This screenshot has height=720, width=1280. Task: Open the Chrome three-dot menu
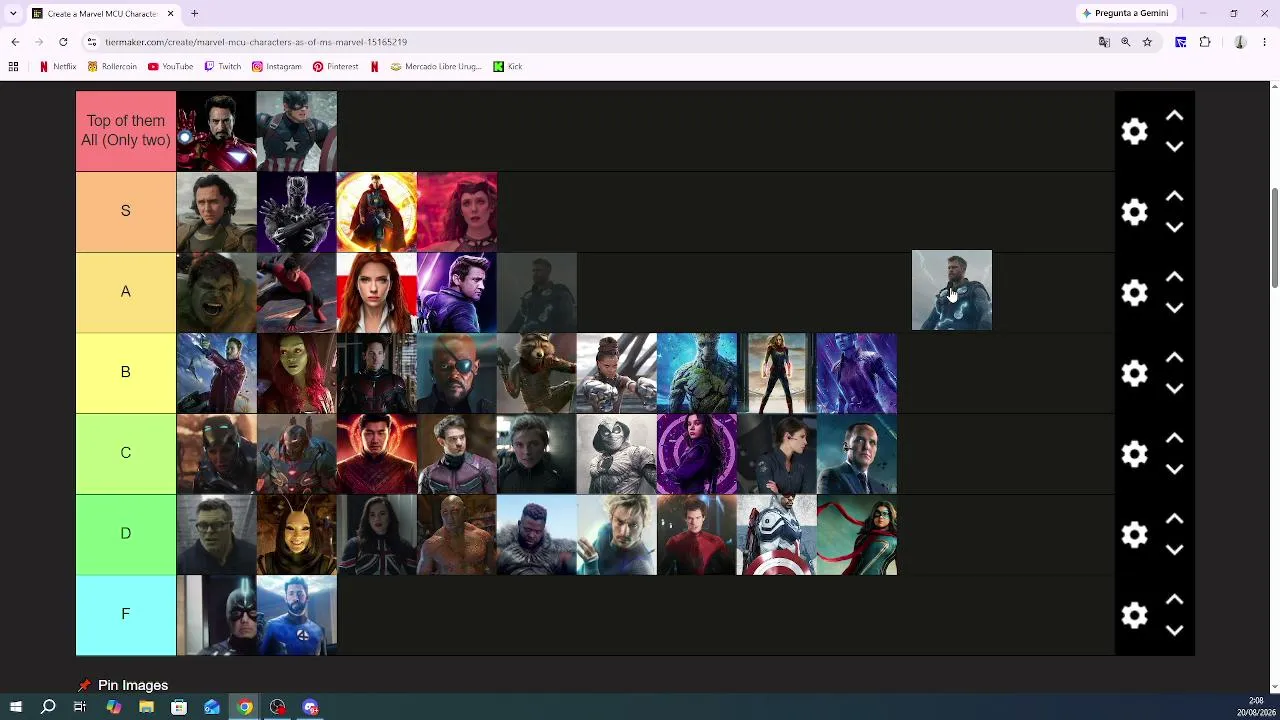[x=1265, y=42]
